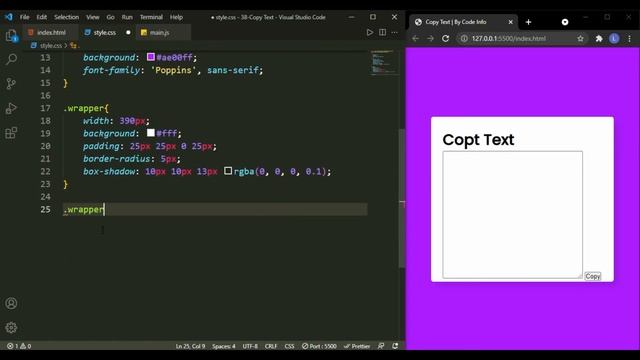This screenshot has height=360, width=640.
Task: Open the Chrome three-dot menu
Action: 629,38
